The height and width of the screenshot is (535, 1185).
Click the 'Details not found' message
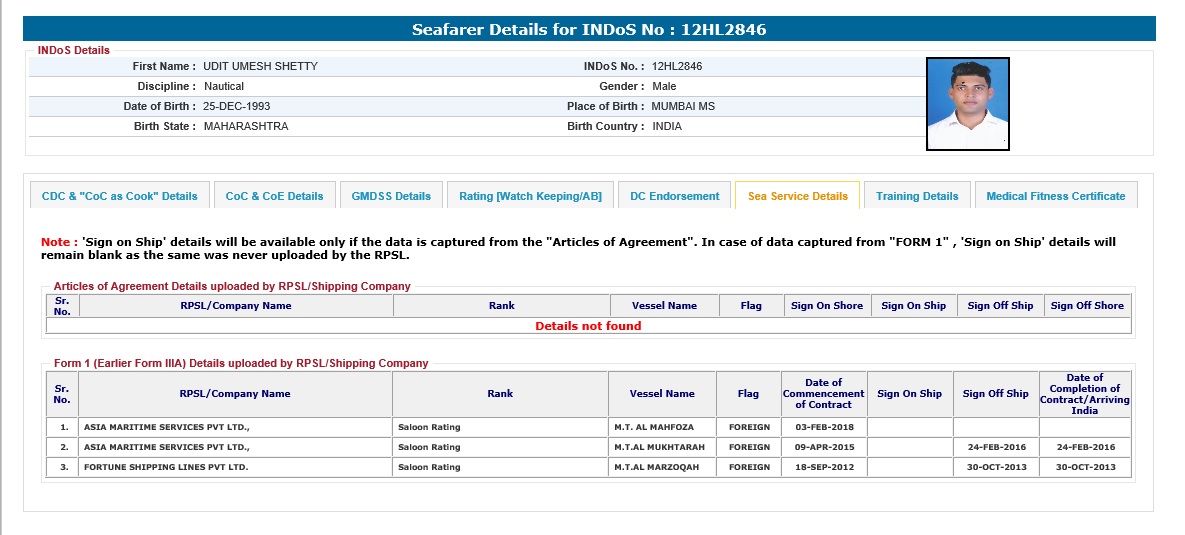pyautogui.click(x=588, y=326)
